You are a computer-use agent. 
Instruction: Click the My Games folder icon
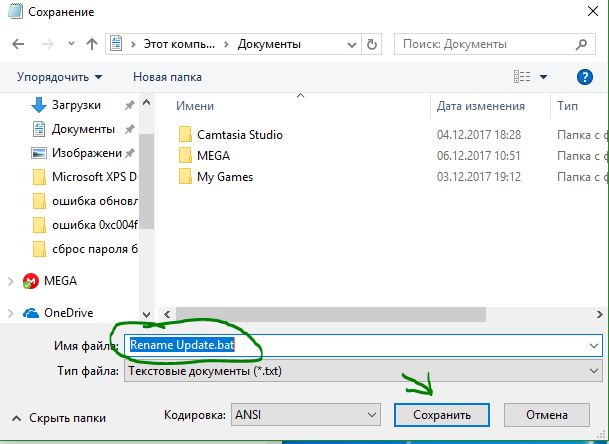pos(185,176)
